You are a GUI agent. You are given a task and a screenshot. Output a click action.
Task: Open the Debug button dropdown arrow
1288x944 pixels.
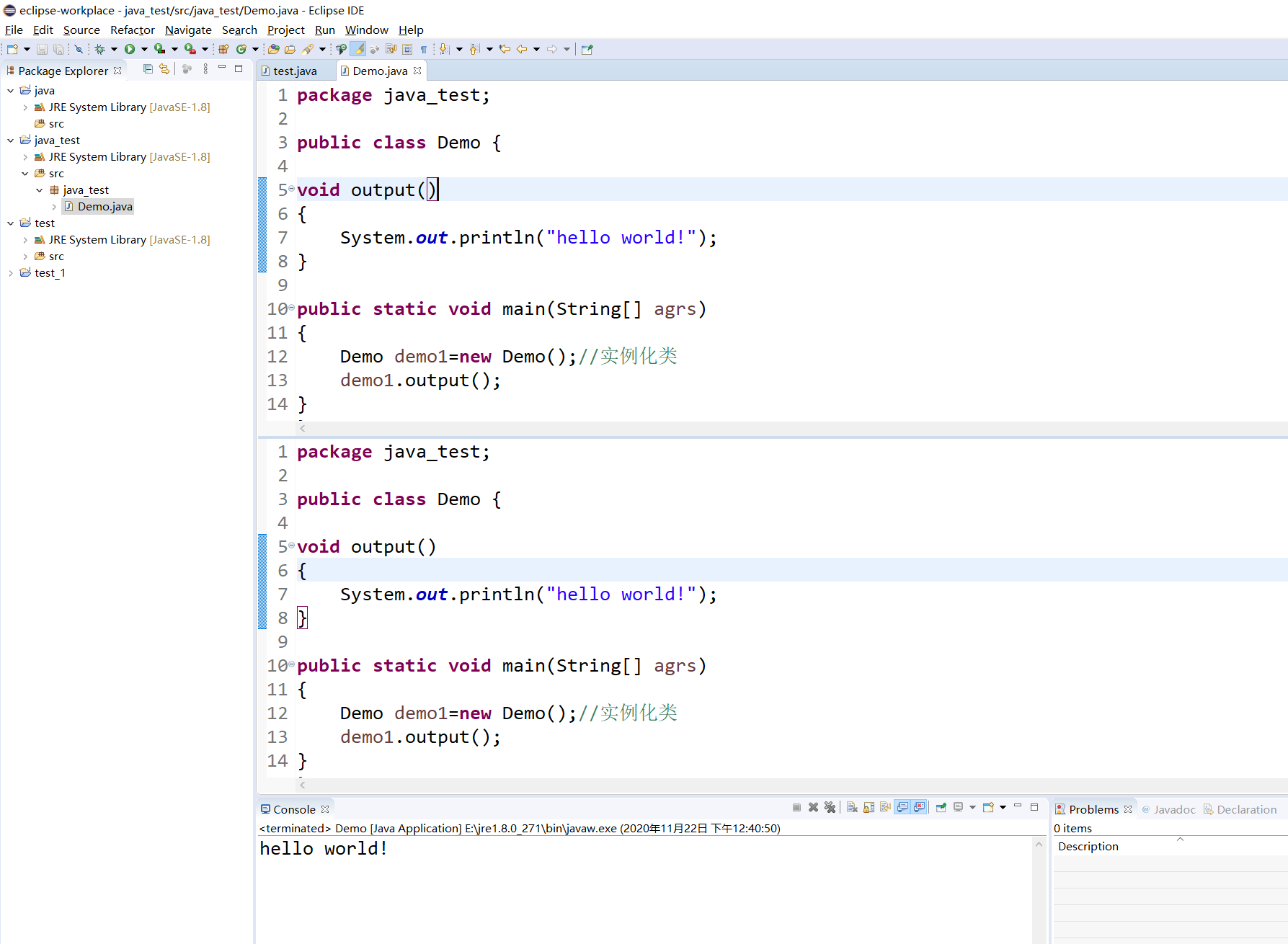click(x=114, y=49)
